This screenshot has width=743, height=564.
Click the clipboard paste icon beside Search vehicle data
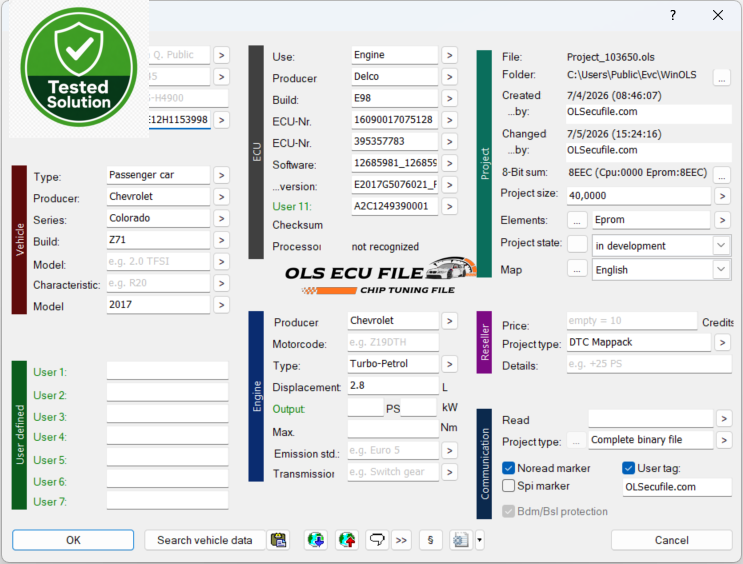279,540
